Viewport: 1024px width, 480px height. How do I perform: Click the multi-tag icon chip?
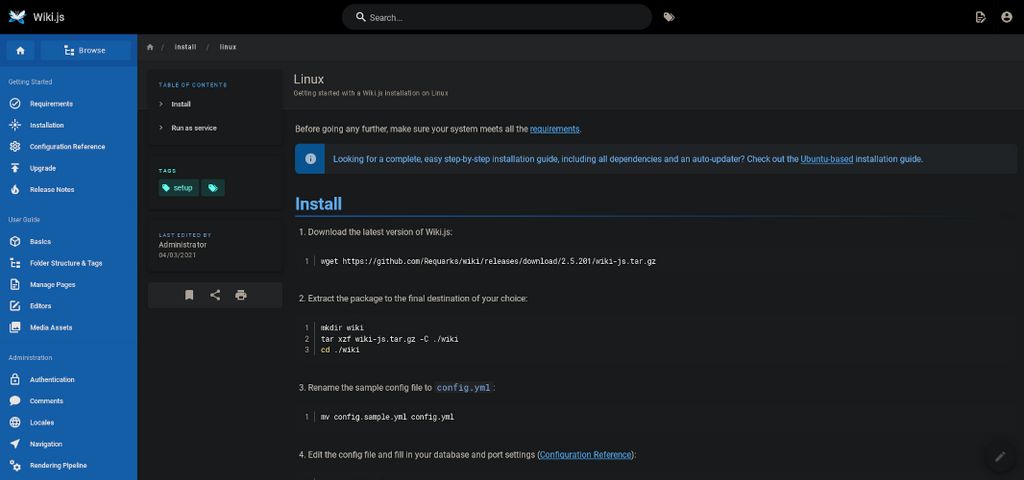(213, 188)
